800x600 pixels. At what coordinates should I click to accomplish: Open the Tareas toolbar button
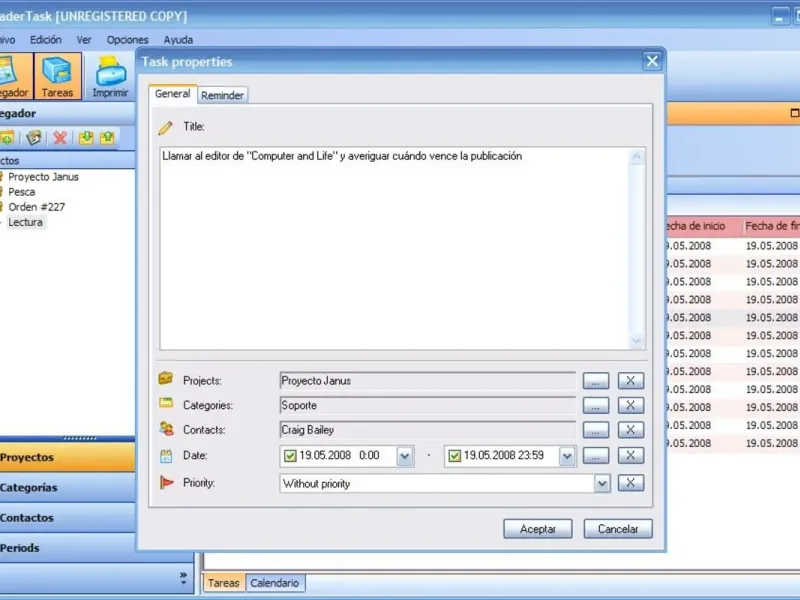pos(58,76)
